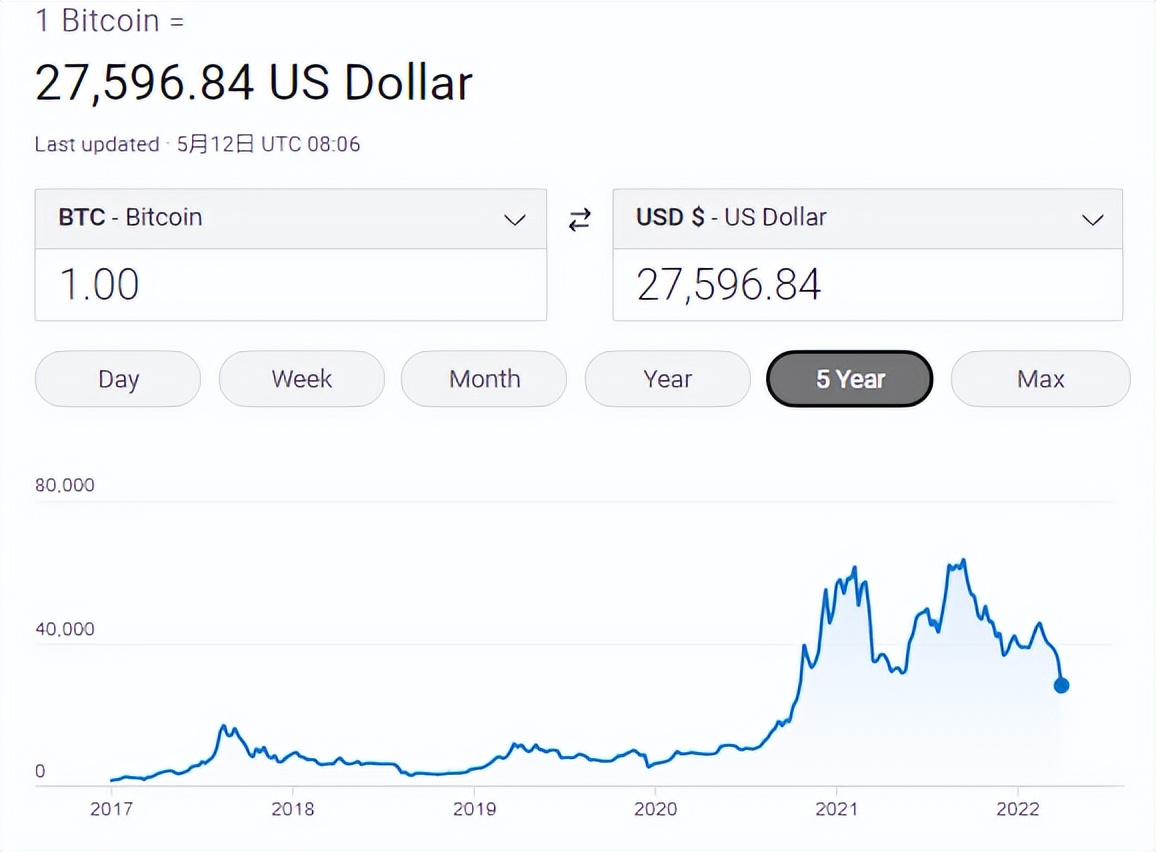This screenshot has width=1156, height=852.
Task: Click the Bitcoin amount input field 1.00
Action: point(290,285)
